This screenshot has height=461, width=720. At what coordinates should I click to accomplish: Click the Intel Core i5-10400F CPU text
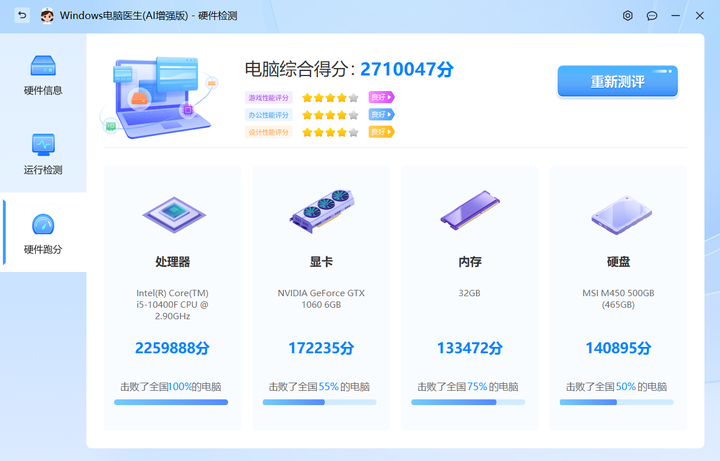tap(172, 304)
